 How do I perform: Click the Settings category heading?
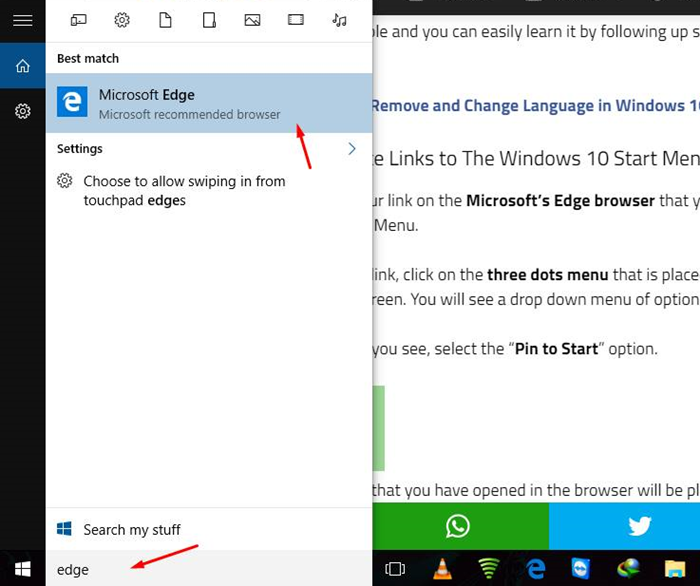point(79,149)
